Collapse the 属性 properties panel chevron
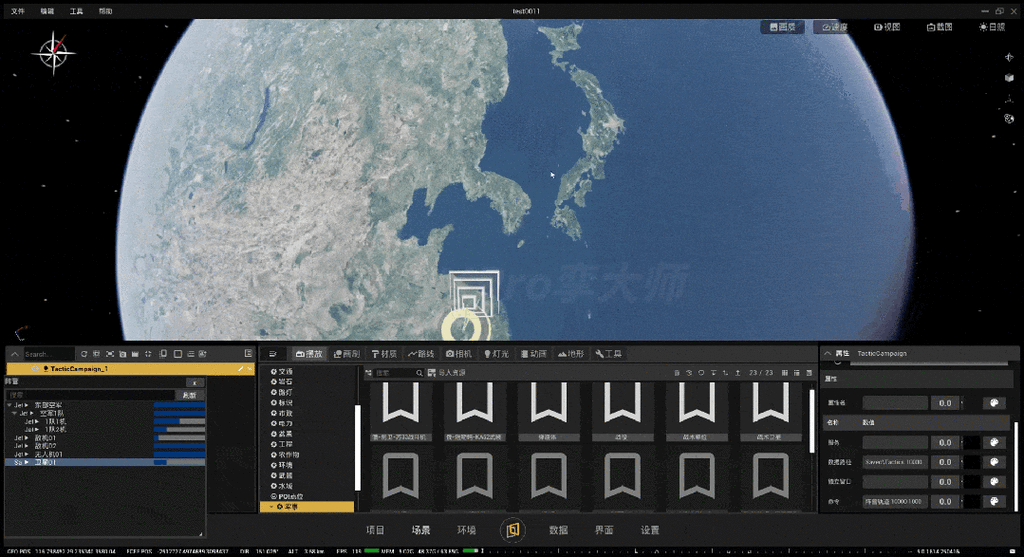1024x557 pixels. [827, 353]
